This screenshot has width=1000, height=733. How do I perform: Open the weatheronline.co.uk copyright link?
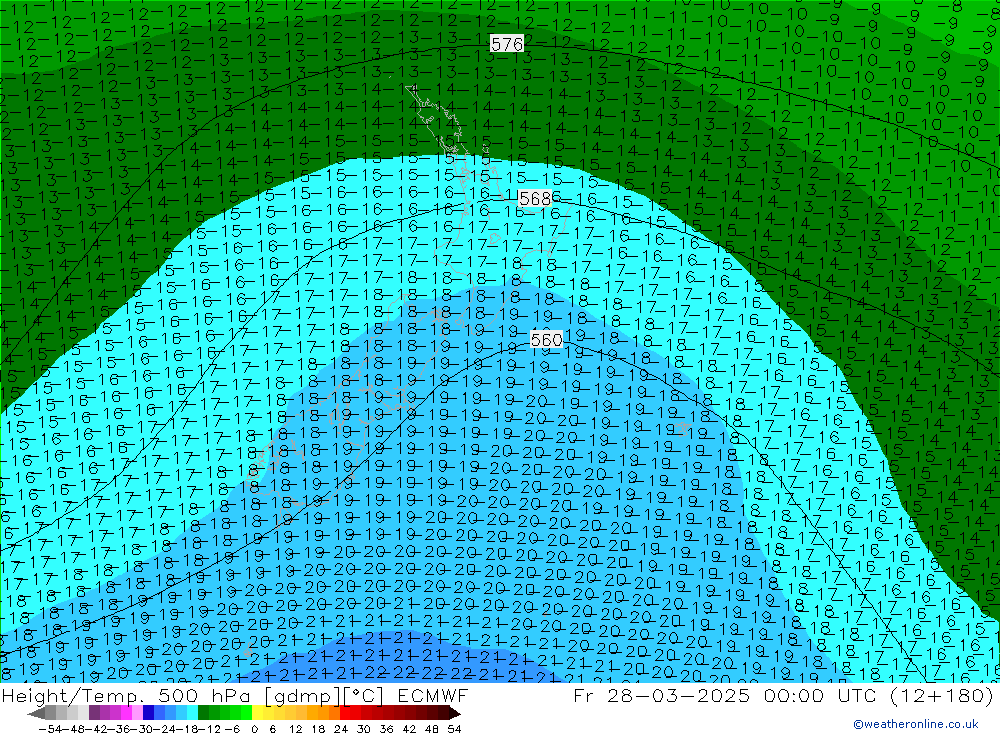916,723
